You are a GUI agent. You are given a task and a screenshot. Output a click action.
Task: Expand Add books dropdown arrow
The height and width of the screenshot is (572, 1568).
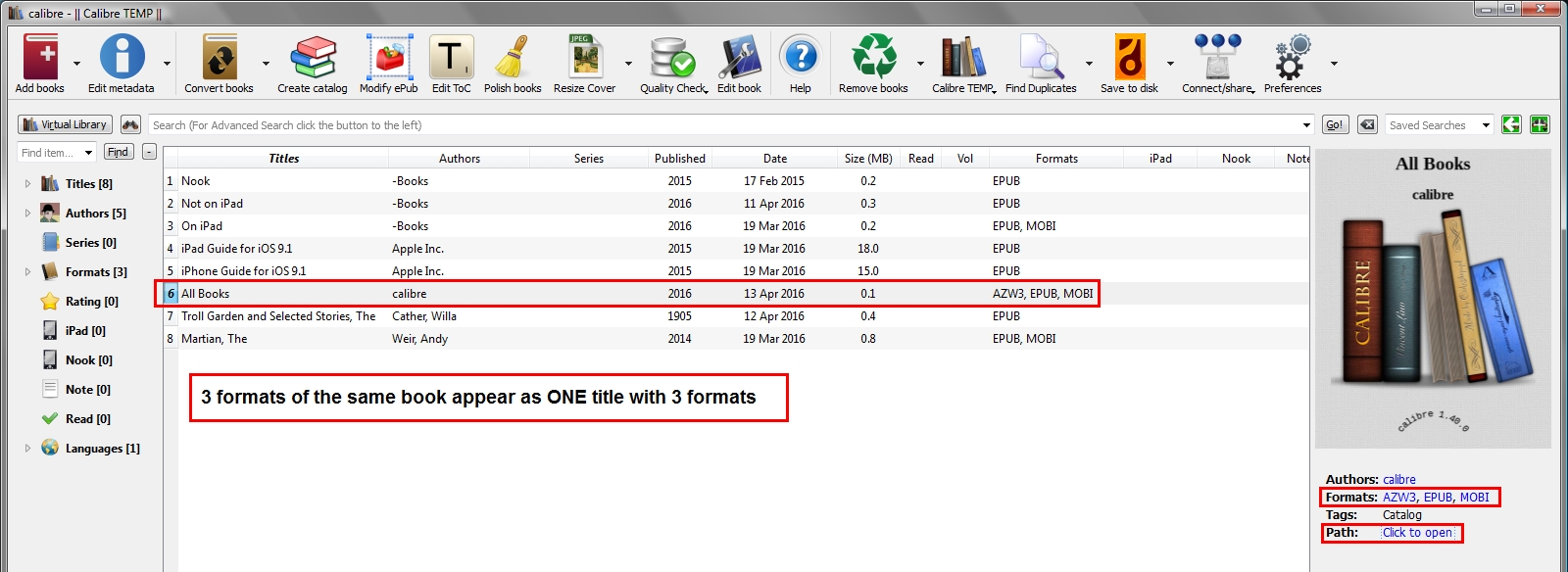pos(76,64)
